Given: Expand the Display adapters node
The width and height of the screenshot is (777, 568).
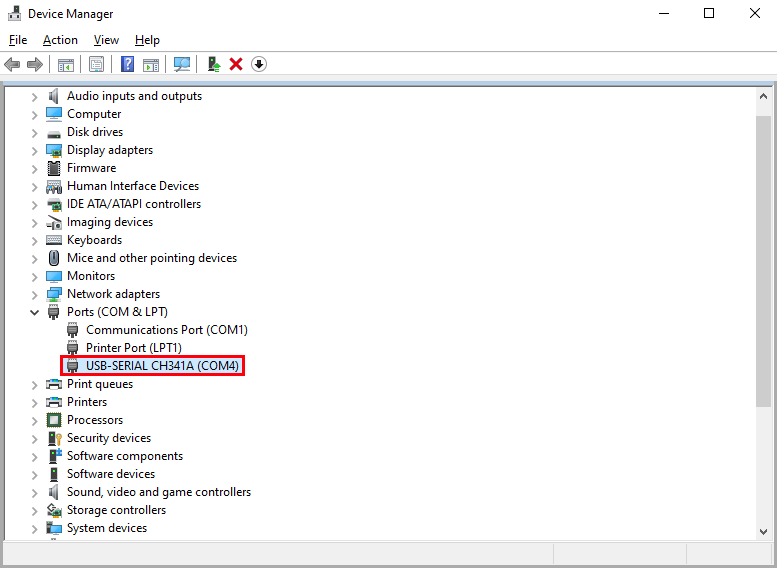Looking at the screenshot, I should click(34, 150).
